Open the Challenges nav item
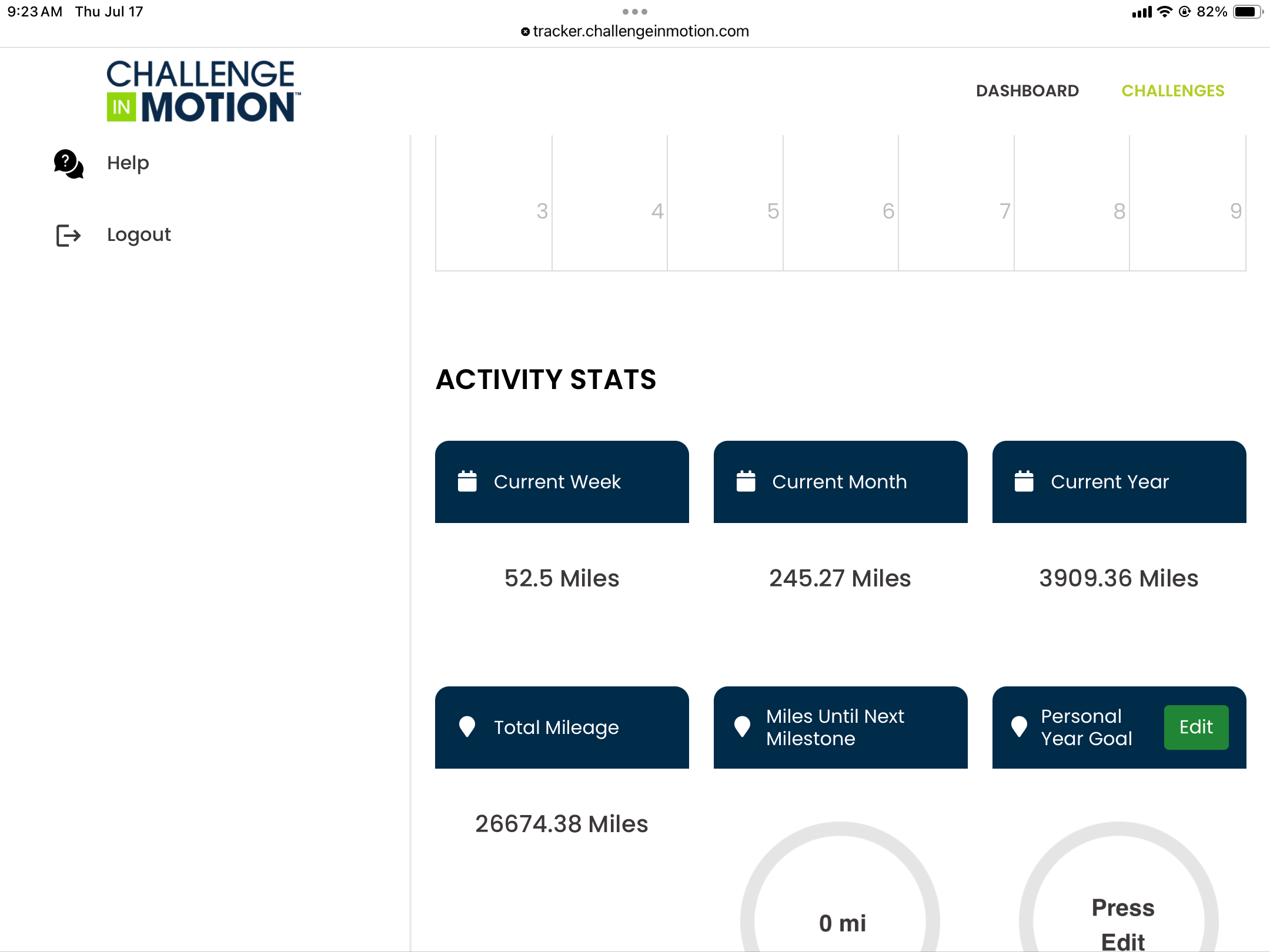1270x952 pixels. click(x=1172, y=90)
